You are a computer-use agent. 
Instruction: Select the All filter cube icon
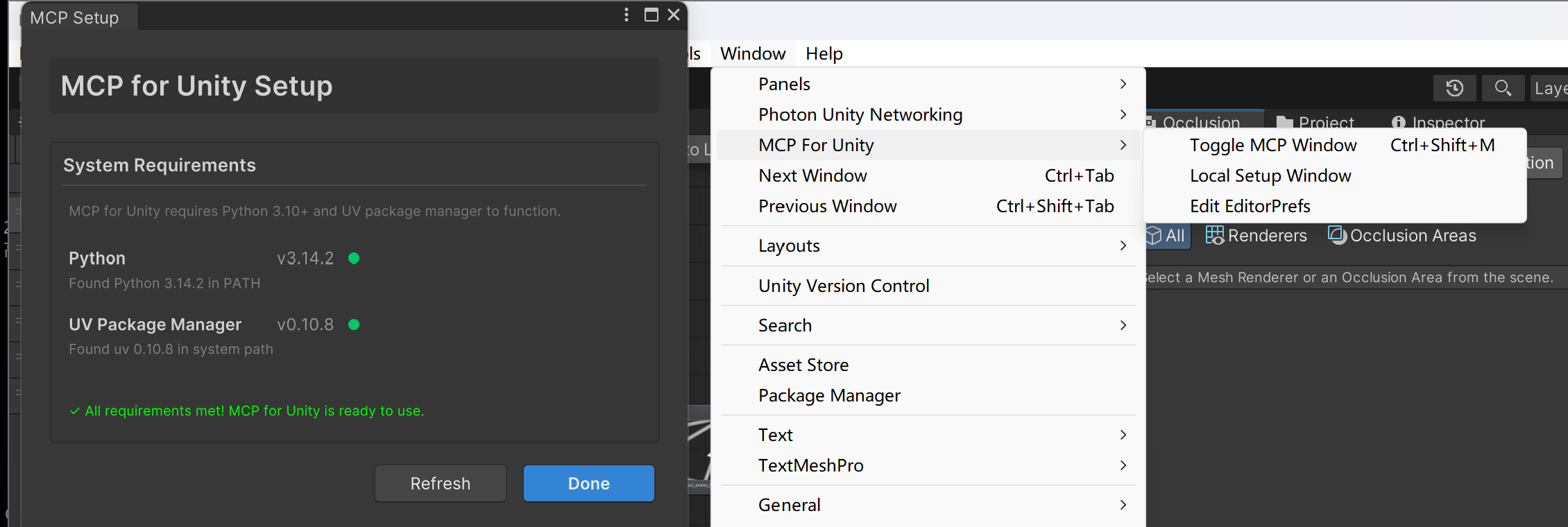[x=1154, y=236]
